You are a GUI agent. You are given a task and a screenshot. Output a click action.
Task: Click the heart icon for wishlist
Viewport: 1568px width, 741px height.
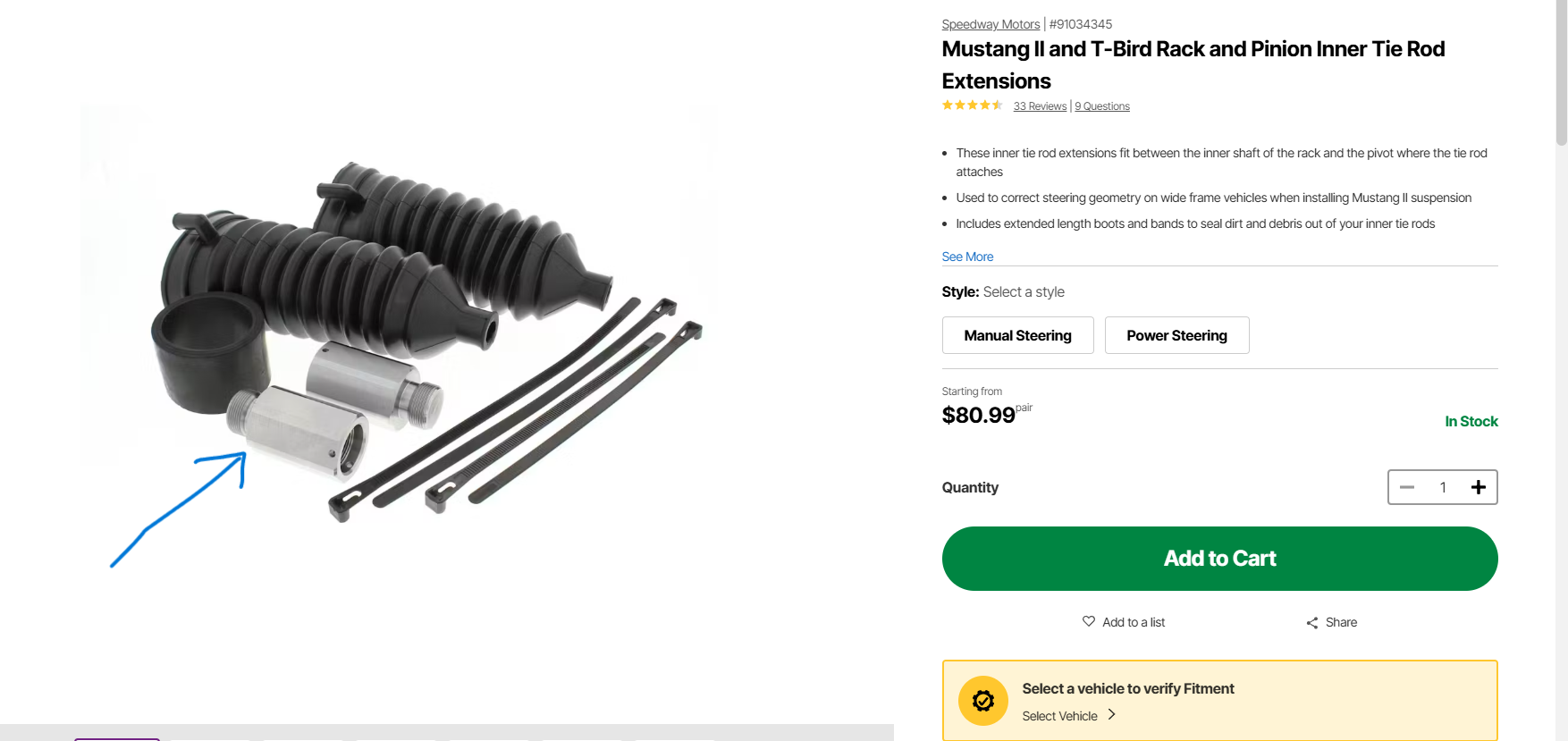click(1088, 621)
